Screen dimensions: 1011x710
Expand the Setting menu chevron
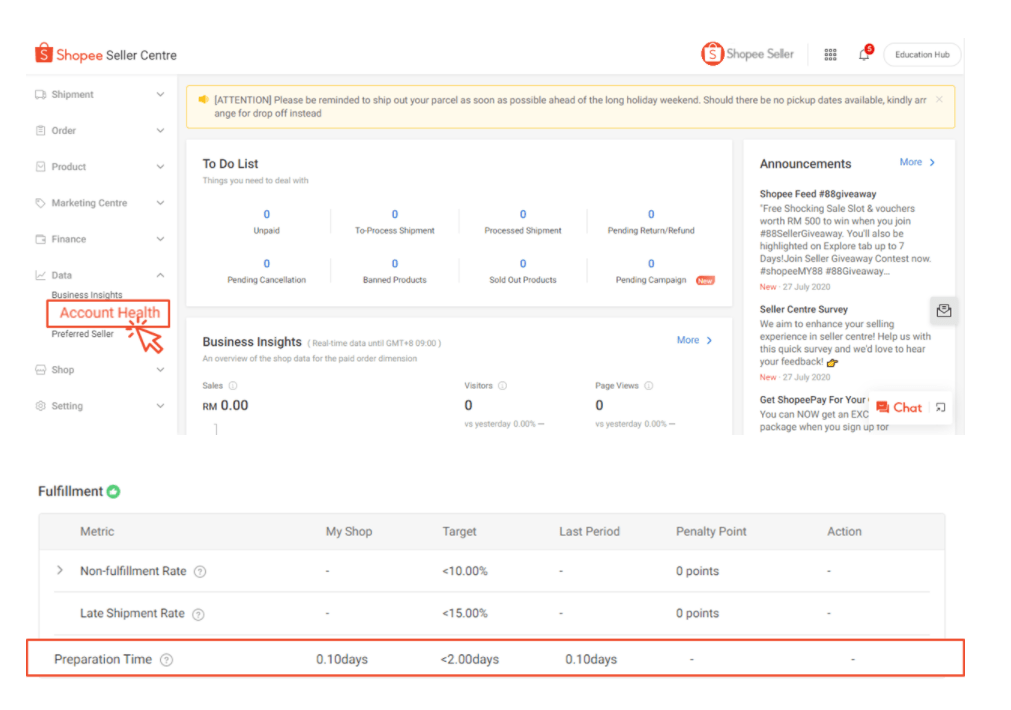tap(160, 406)
